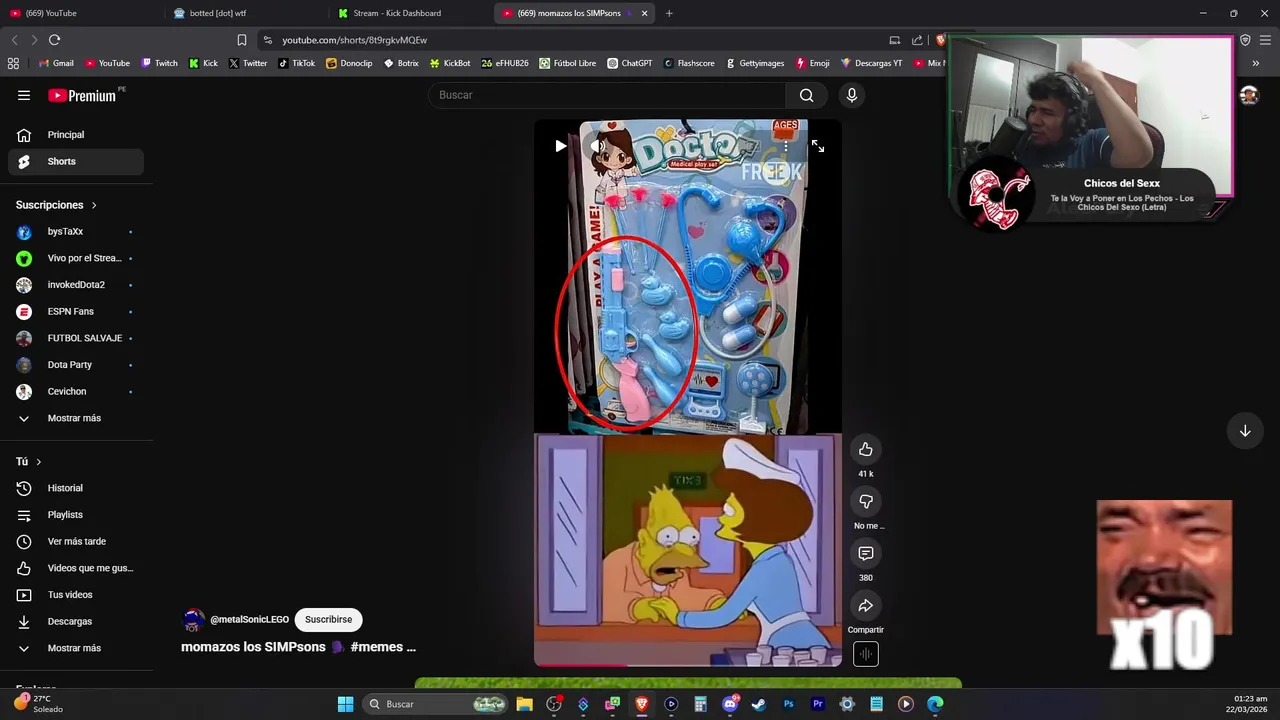Start voice search with microphone icon
The height and width of the screenshot is (720, 1280).
point(852,95)
